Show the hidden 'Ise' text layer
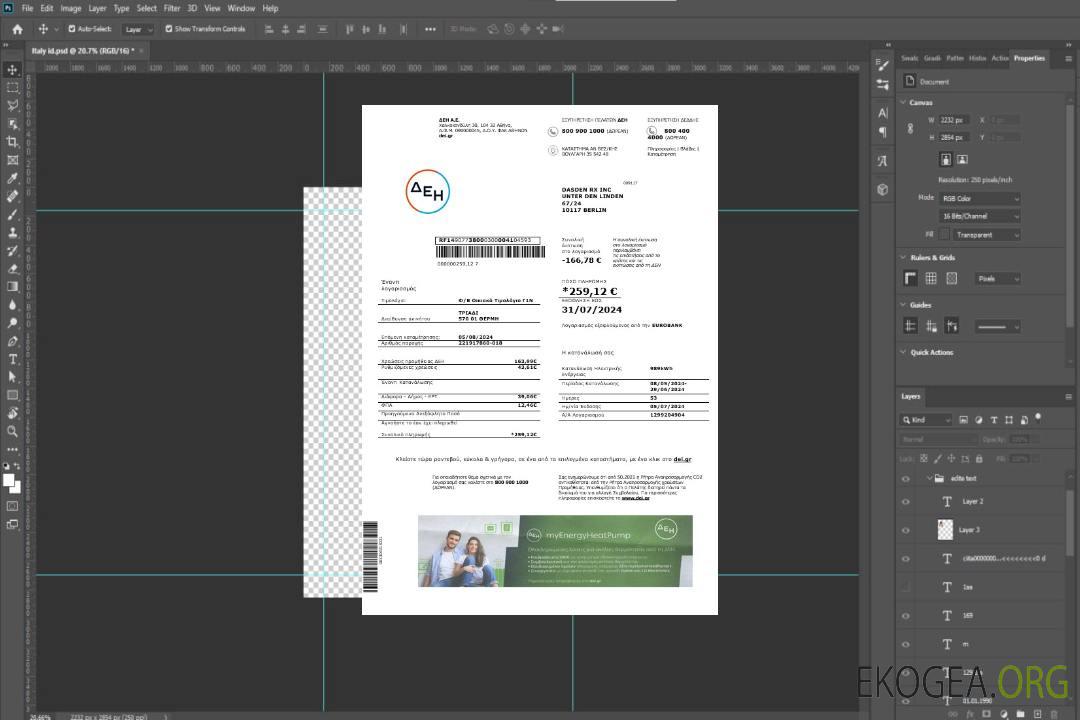The image size is (1080, 720). tap(906, 587)
